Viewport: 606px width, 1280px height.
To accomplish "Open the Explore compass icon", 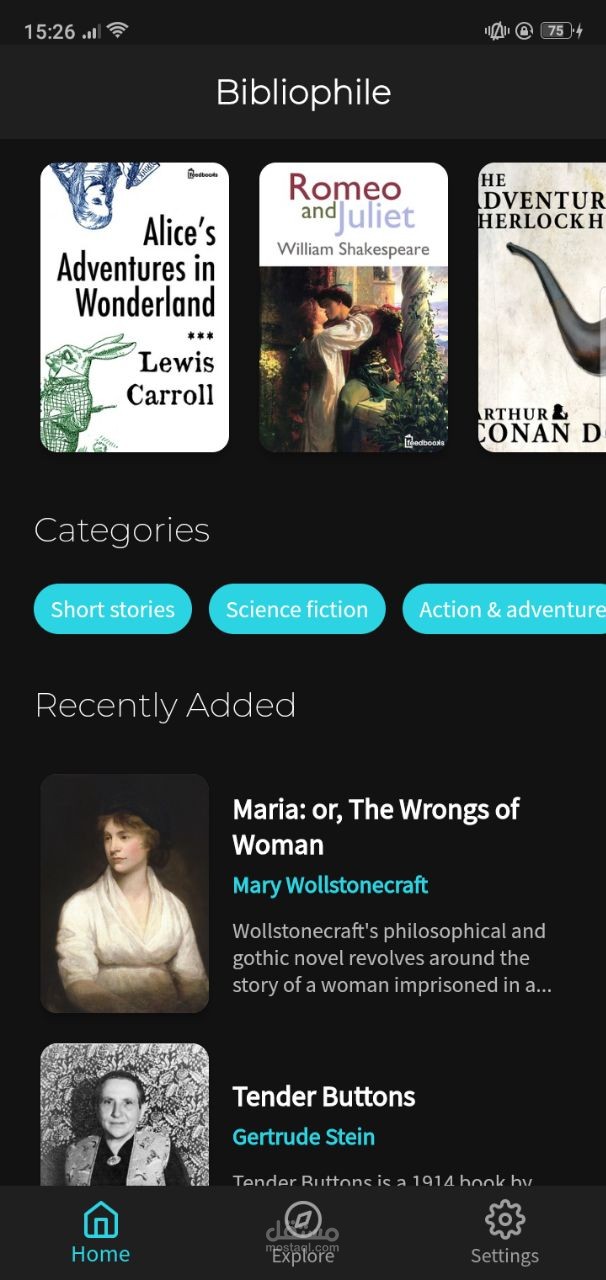I will pos(302,1220).
